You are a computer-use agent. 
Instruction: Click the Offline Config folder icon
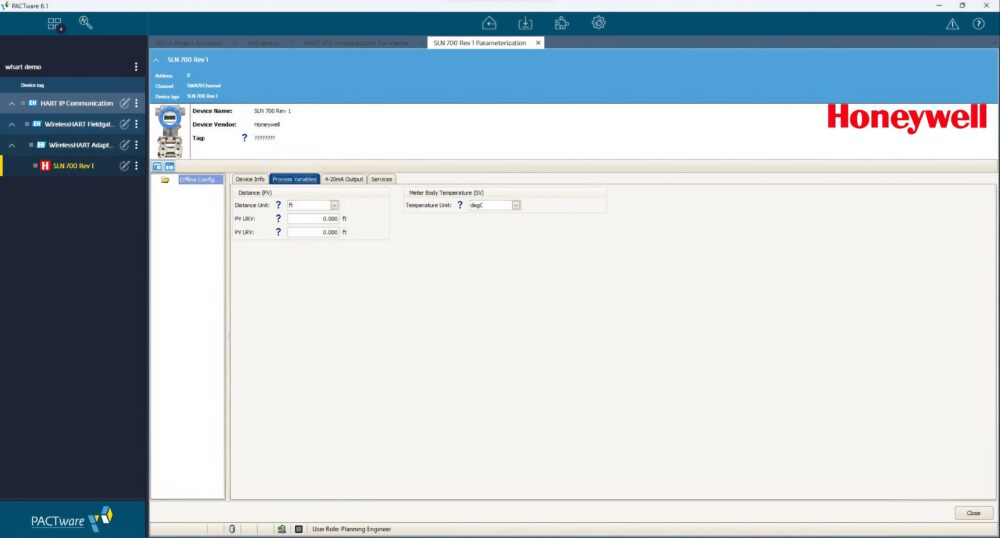(165, 180)
